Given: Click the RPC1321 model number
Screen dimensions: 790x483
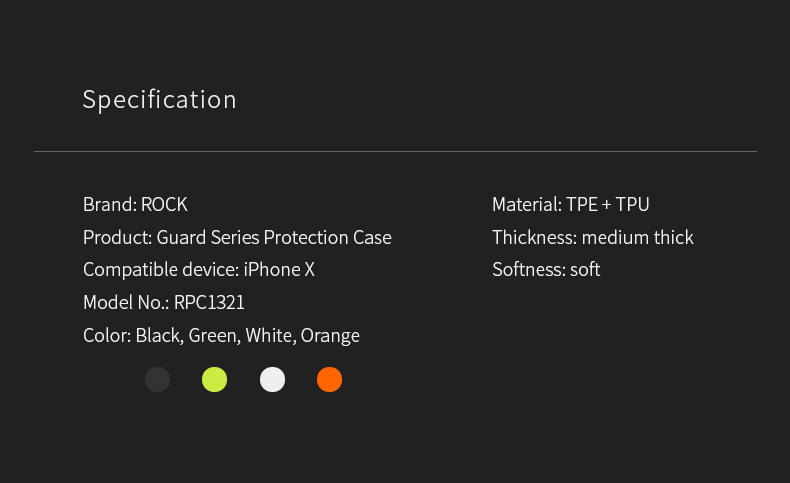Looking at the screenshot, I should point(209,303).
